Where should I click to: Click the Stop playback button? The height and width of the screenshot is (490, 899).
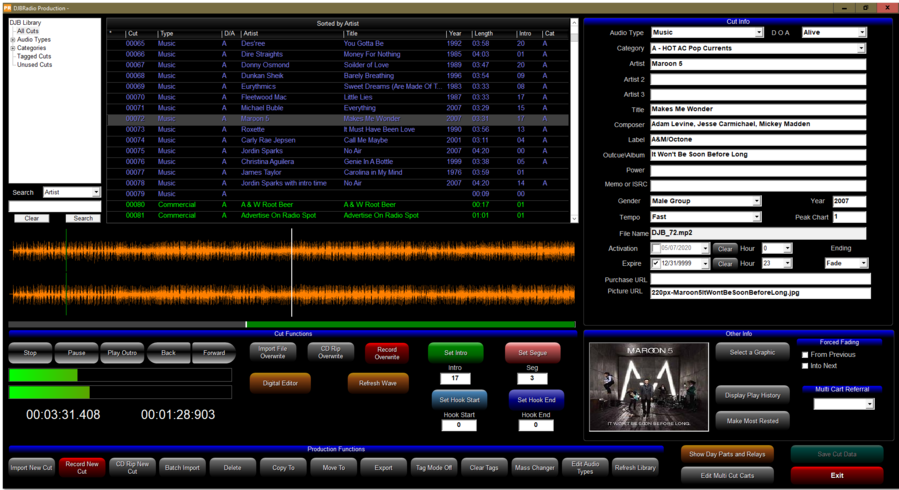coord(30,353)
